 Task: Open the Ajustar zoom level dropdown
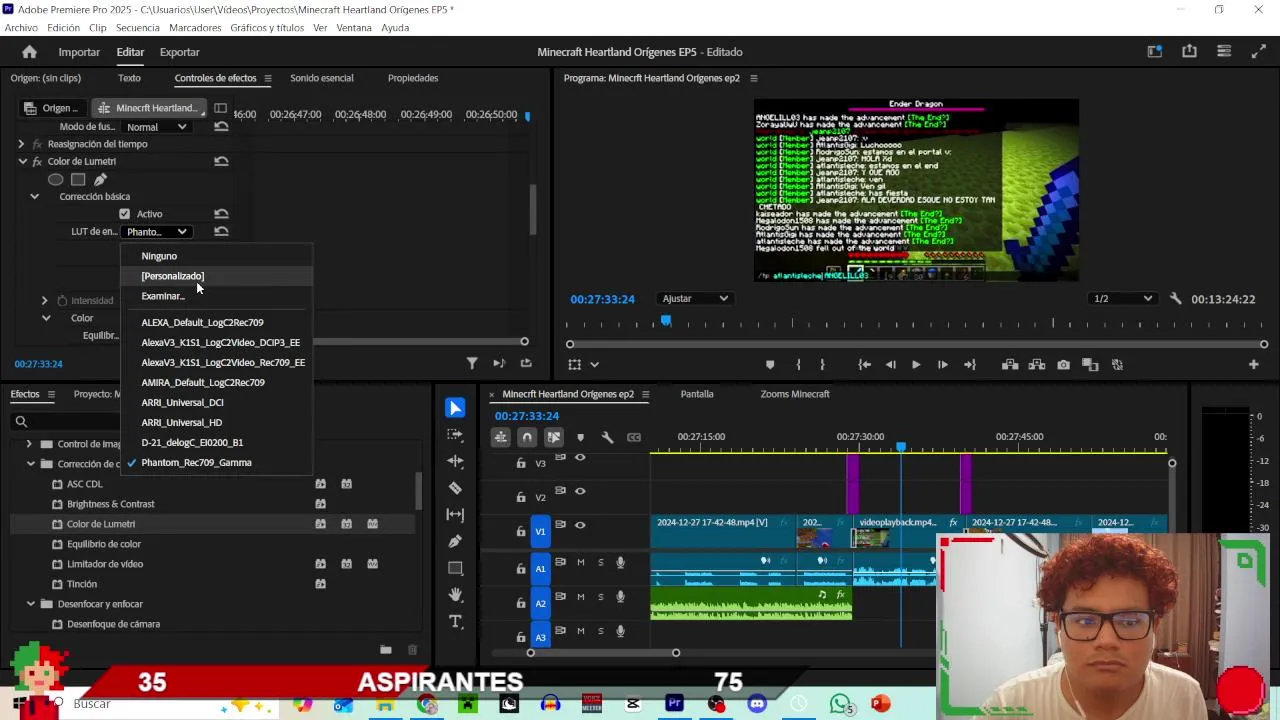click(x=695, y=299)
